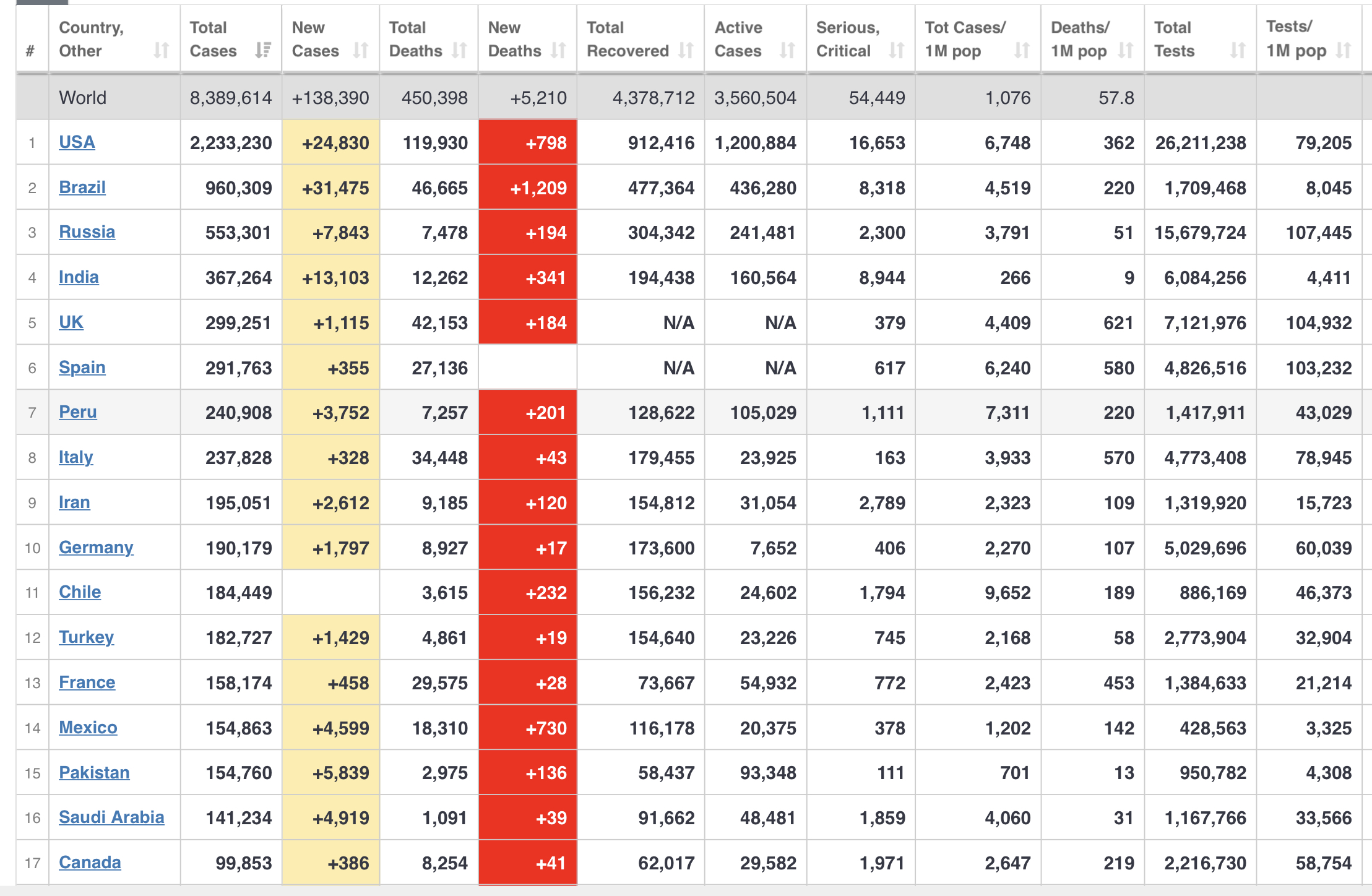Open the Brazil country link
The width and height of the screenshot is (1372, 896).
coord(82,187)
